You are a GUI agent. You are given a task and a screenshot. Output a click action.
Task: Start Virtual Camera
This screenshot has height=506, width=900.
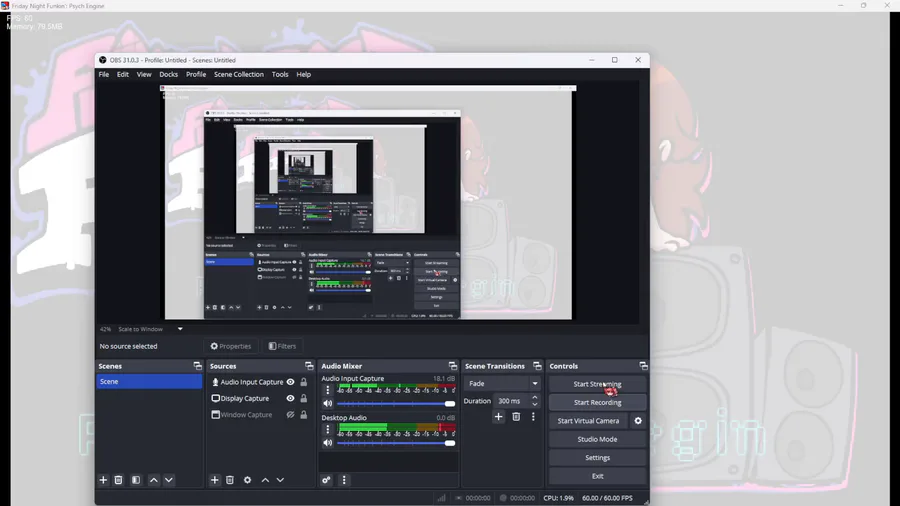pyautogui.click(x=588, y=421)
